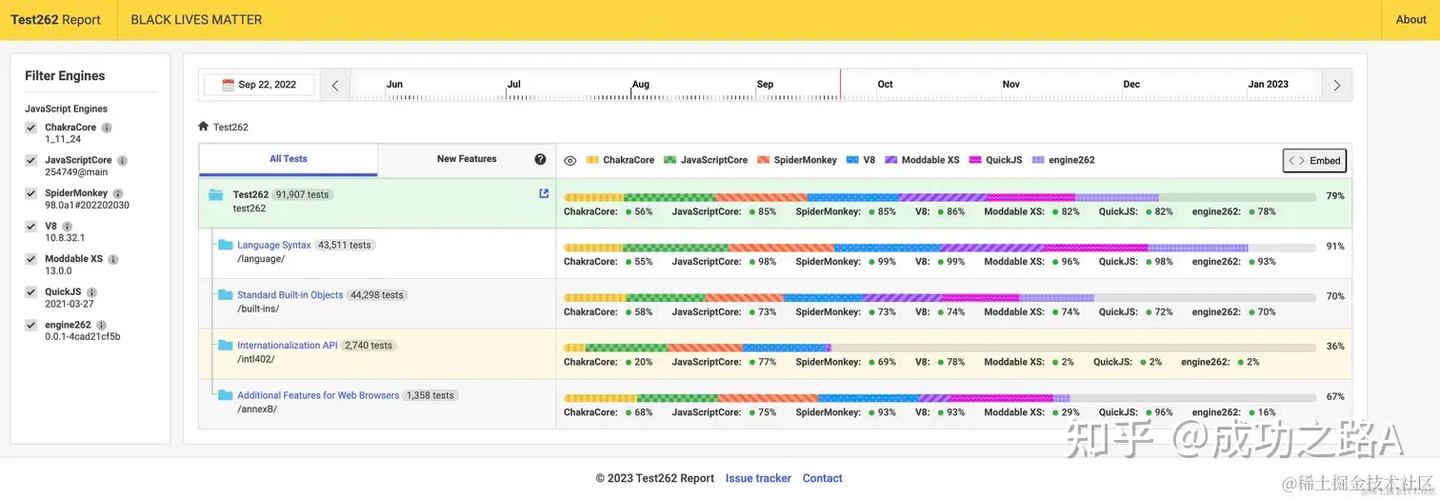Click the BLACK LIVES MATTER header link
This screenshot has width=1440, height=499.
click(196, 20)
